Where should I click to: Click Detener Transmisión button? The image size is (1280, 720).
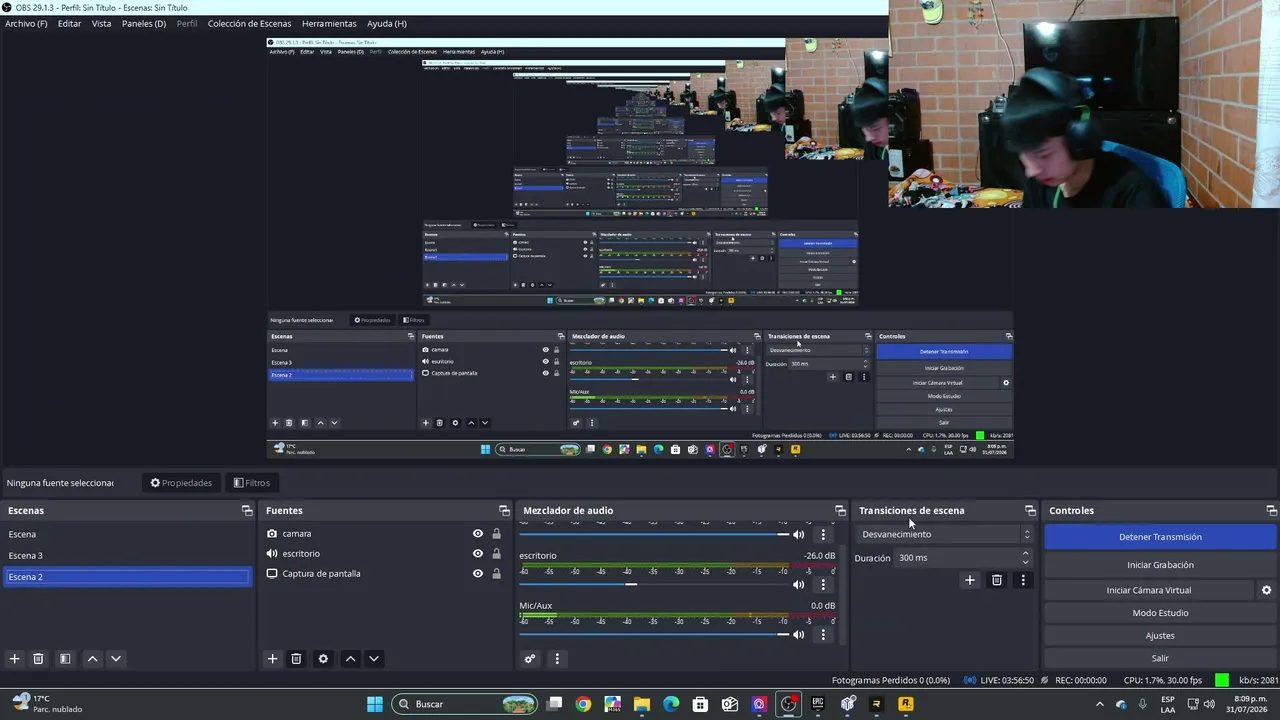coord(1160,537)
